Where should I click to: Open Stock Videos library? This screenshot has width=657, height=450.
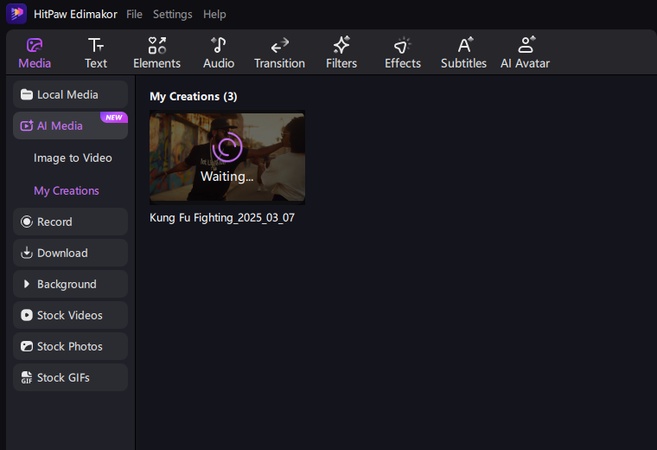[70, 315]
